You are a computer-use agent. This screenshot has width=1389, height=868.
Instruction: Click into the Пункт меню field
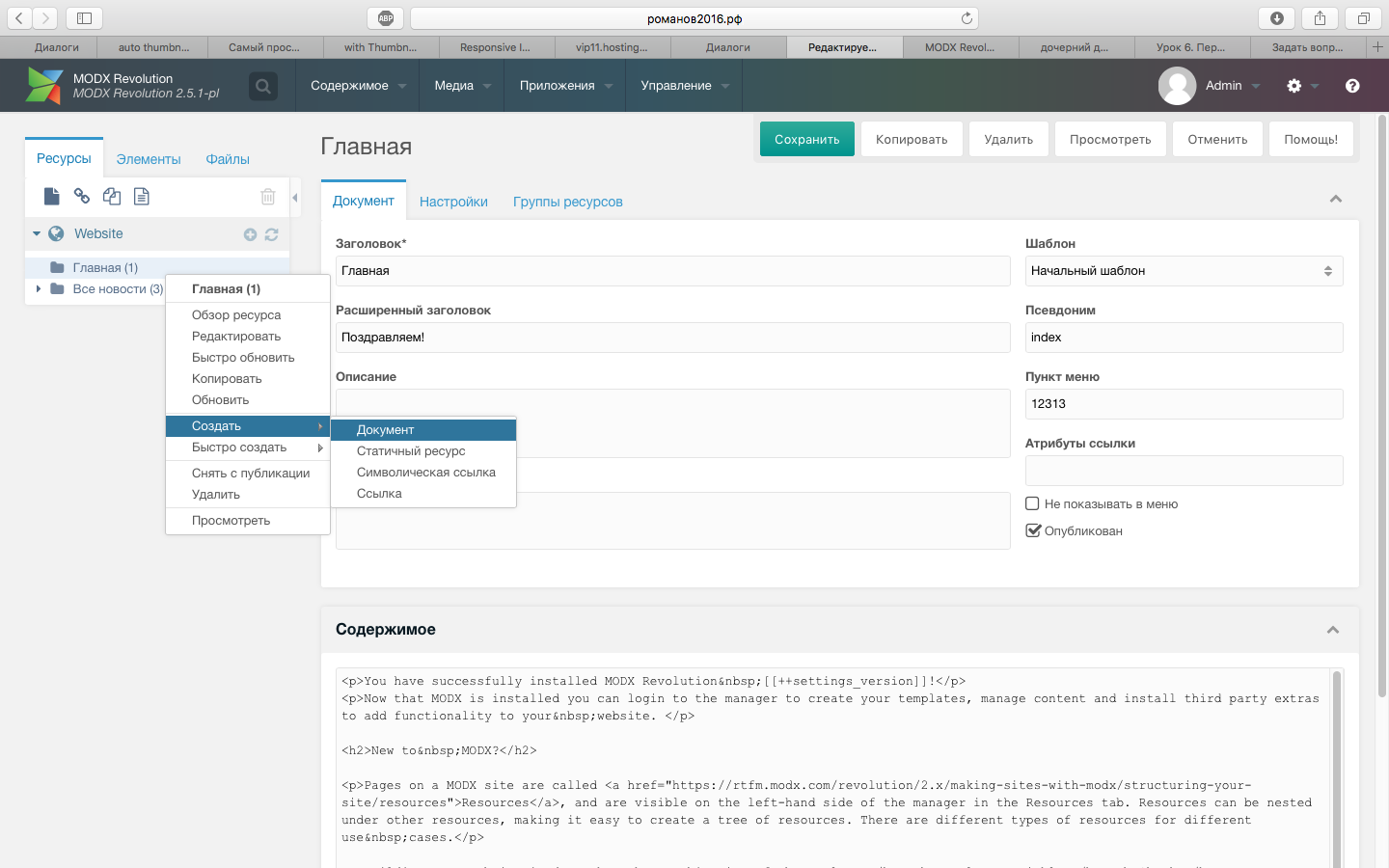(x=1184, y=404)
